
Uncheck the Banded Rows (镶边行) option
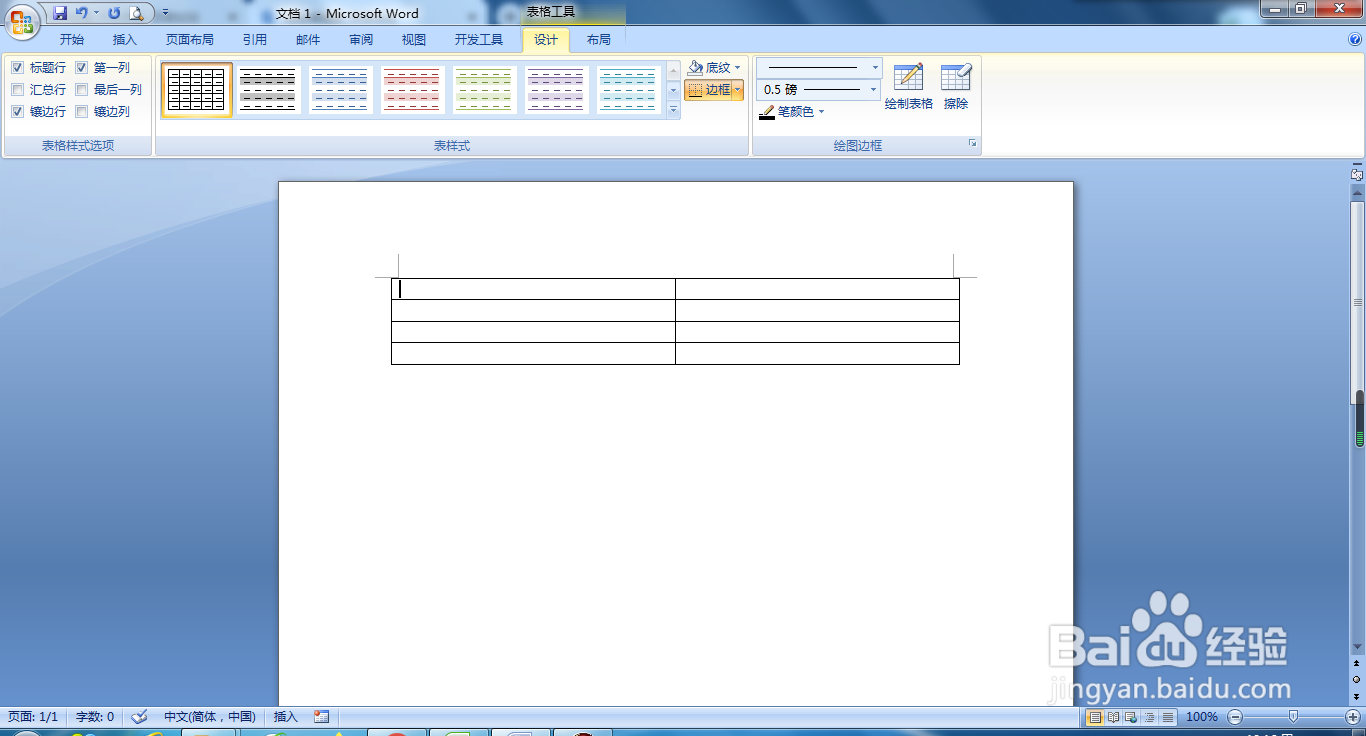[17, 112]
